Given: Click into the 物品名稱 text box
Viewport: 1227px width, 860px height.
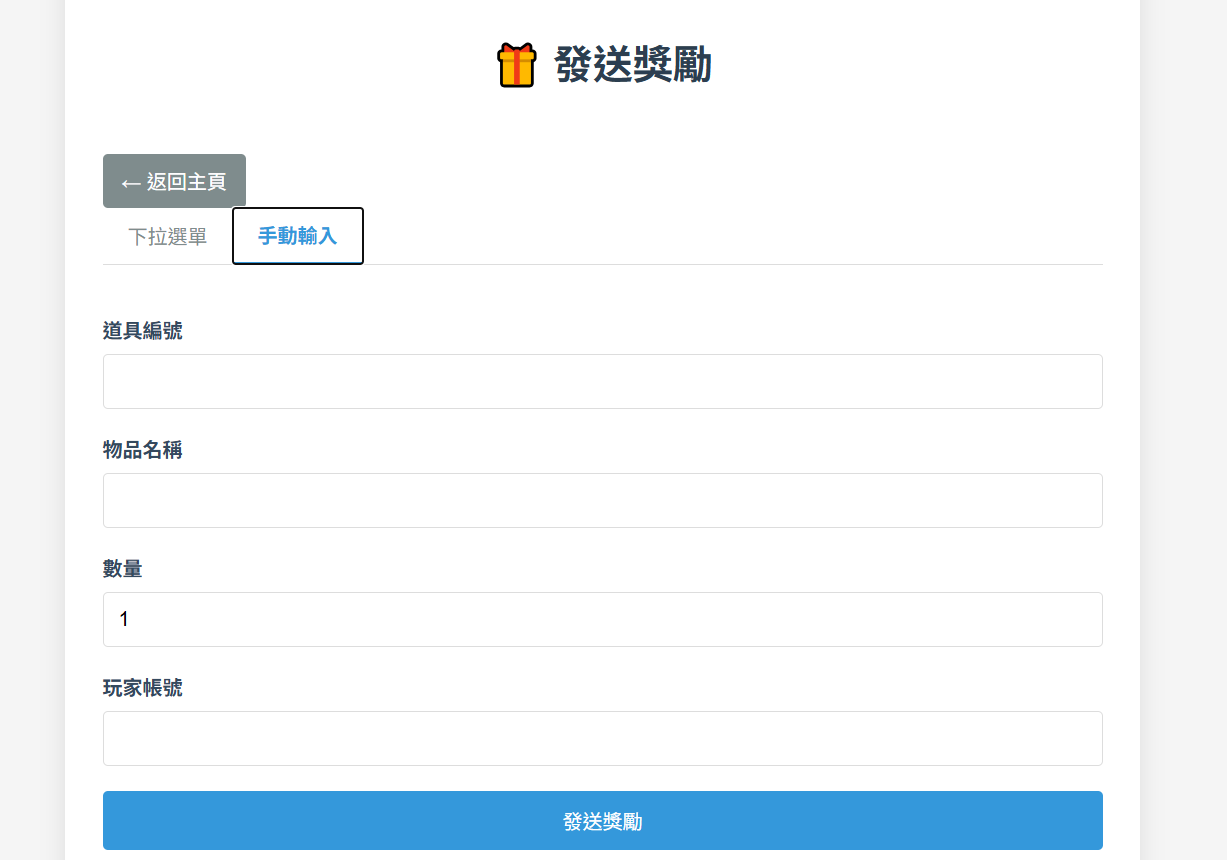Looking at the screenshot, I should coord(602,500).
